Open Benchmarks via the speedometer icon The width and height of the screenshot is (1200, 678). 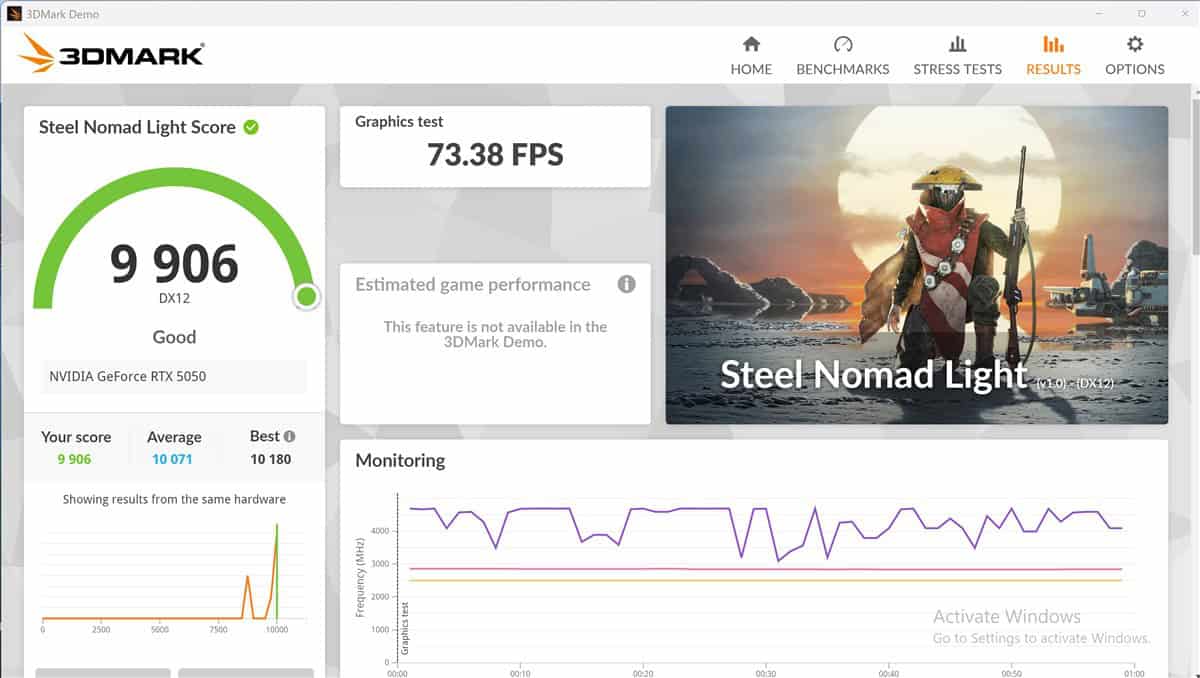pos(843,45)
